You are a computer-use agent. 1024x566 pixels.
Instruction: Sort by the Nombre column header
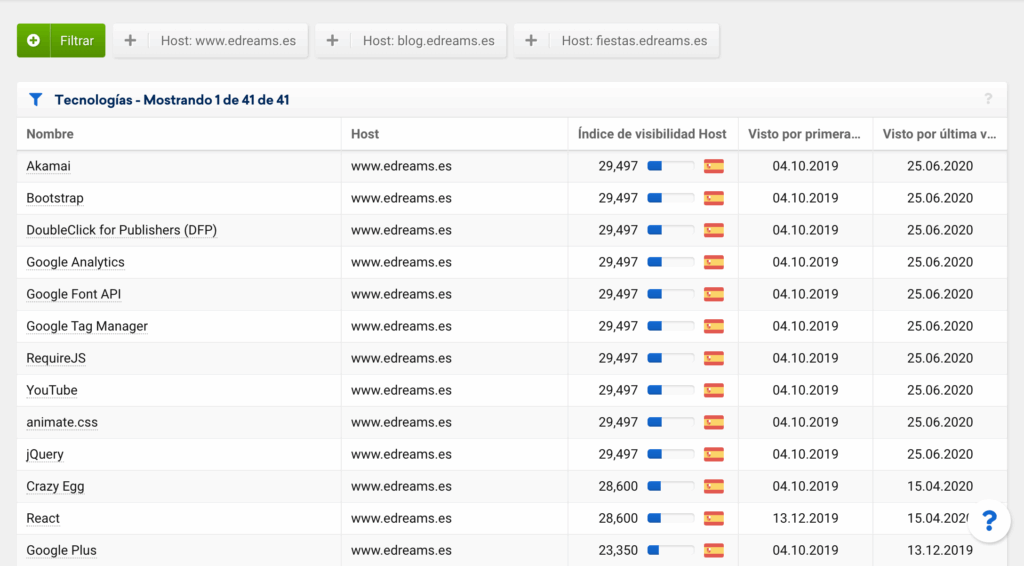click(x=50, y=134)
